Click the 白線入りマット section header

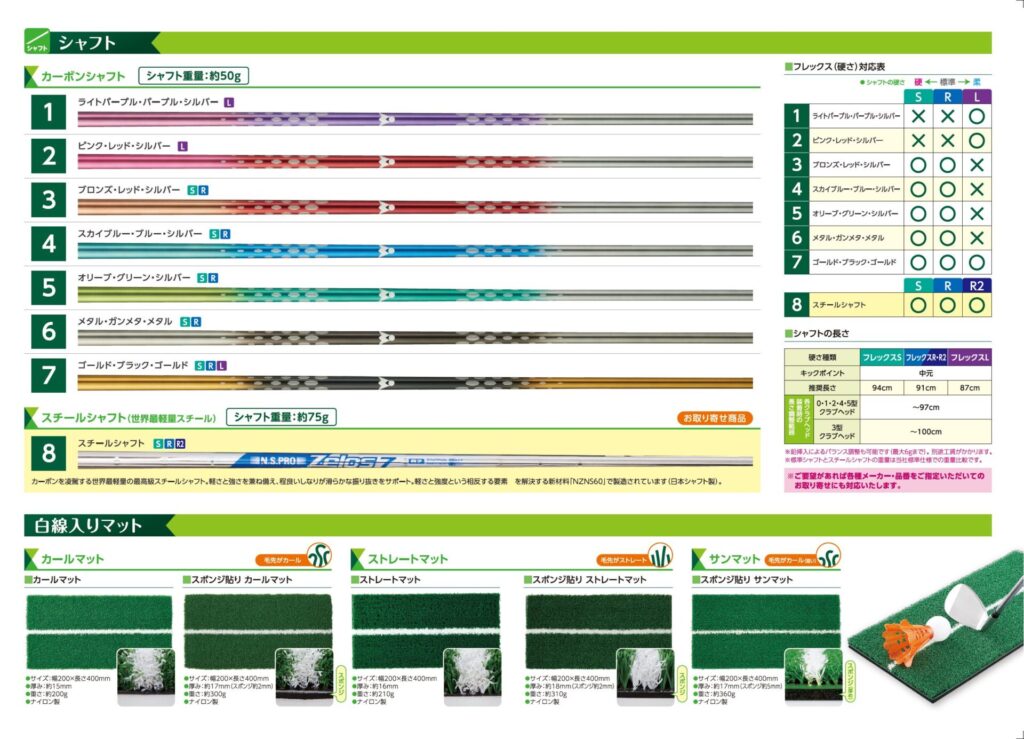click(x=90, y=525)
